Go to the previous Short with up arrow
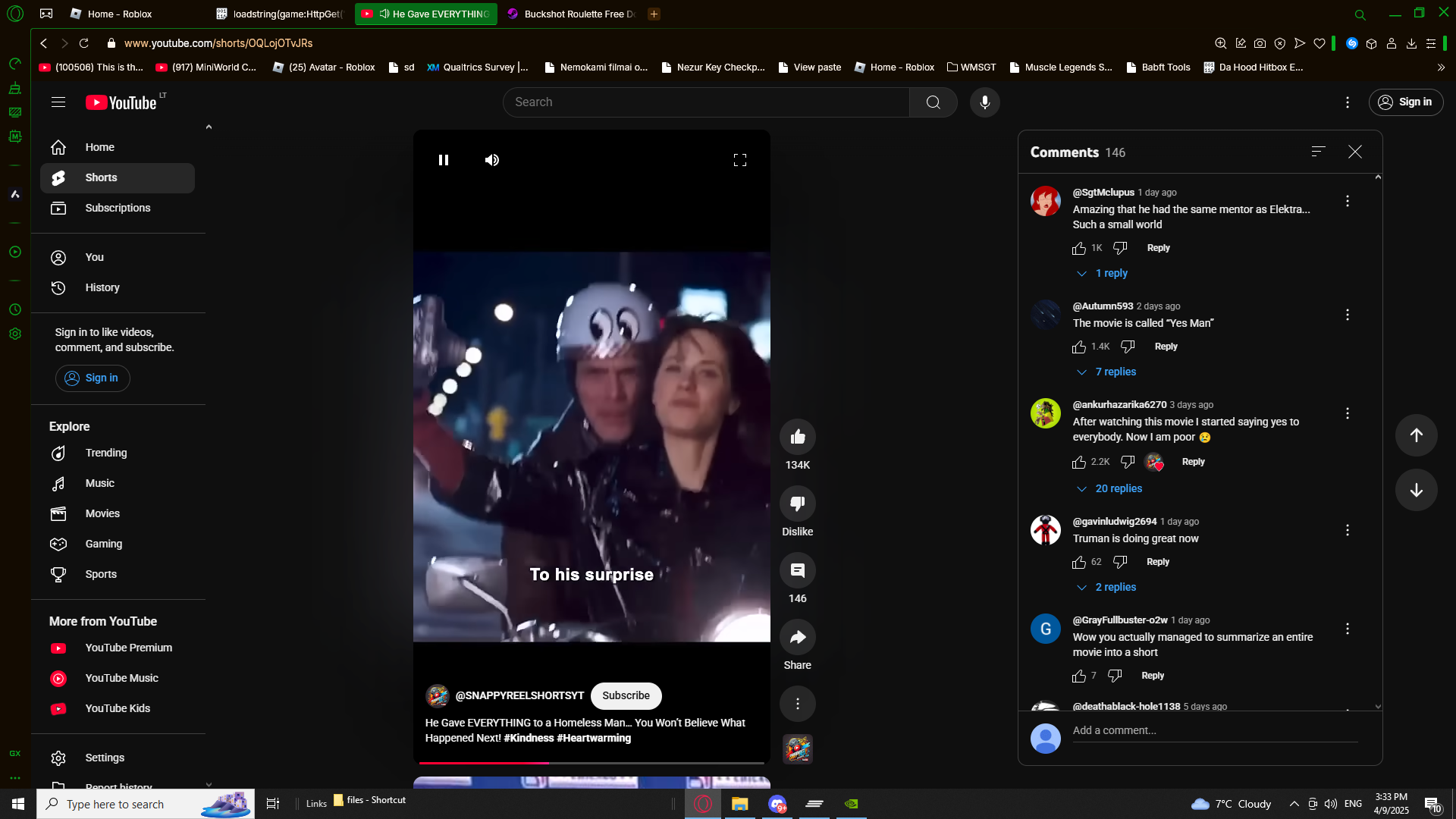Viewport: 1456px width, 819px height. [x=1417, y=435]
